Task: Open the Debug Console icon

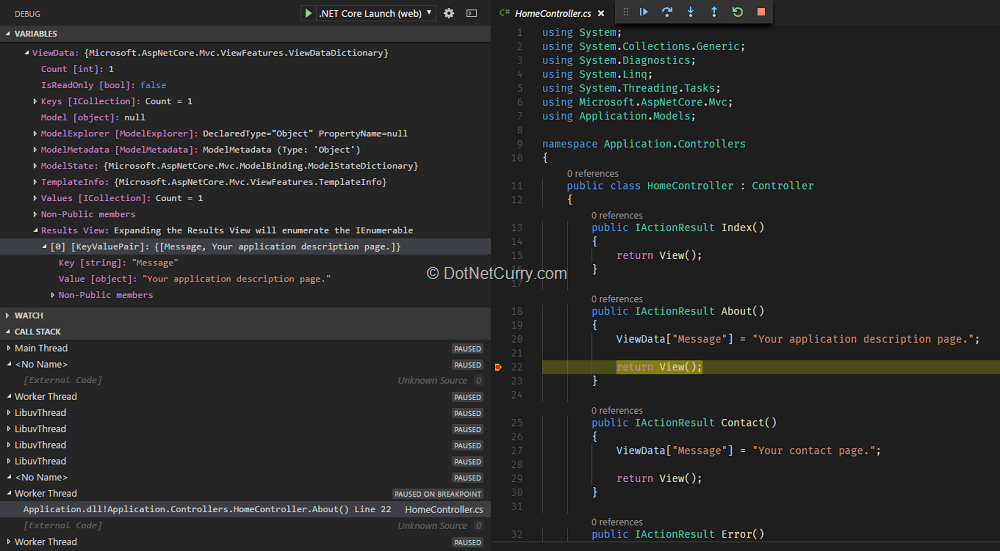Action: pyautogui.click(x=471, y=13)
